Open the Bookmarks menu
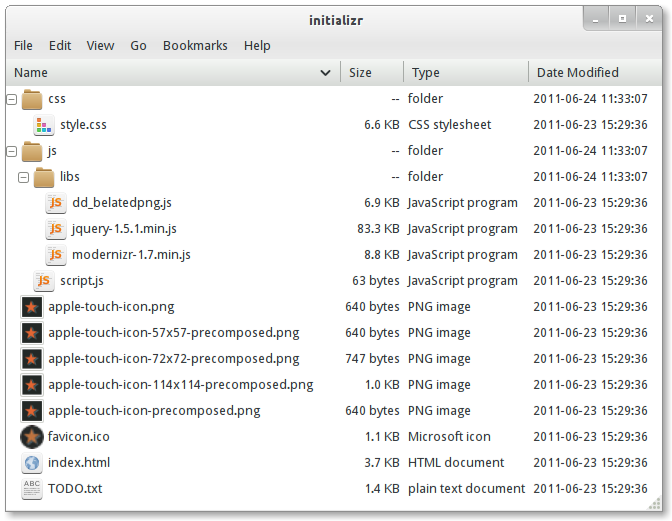Screen dimensions: 672x521 click(195, 45)
